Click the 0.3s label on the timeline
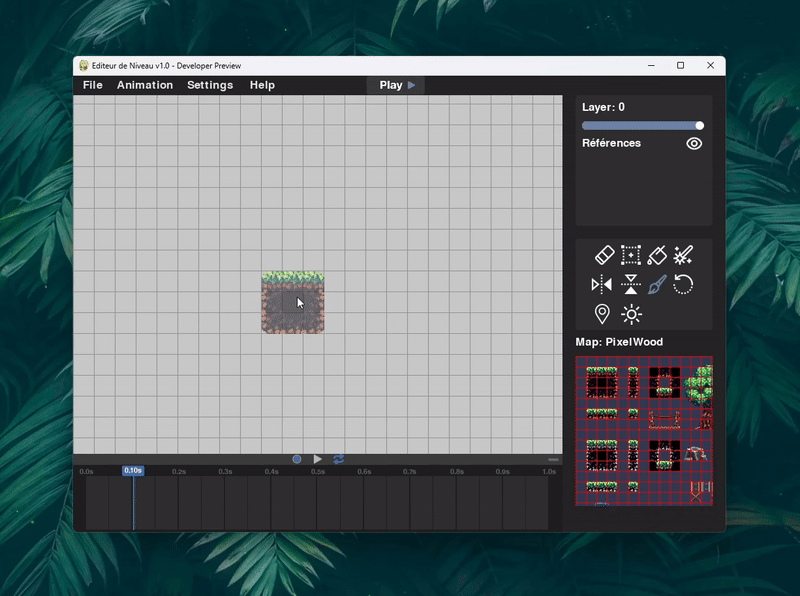 pos(225,471)
